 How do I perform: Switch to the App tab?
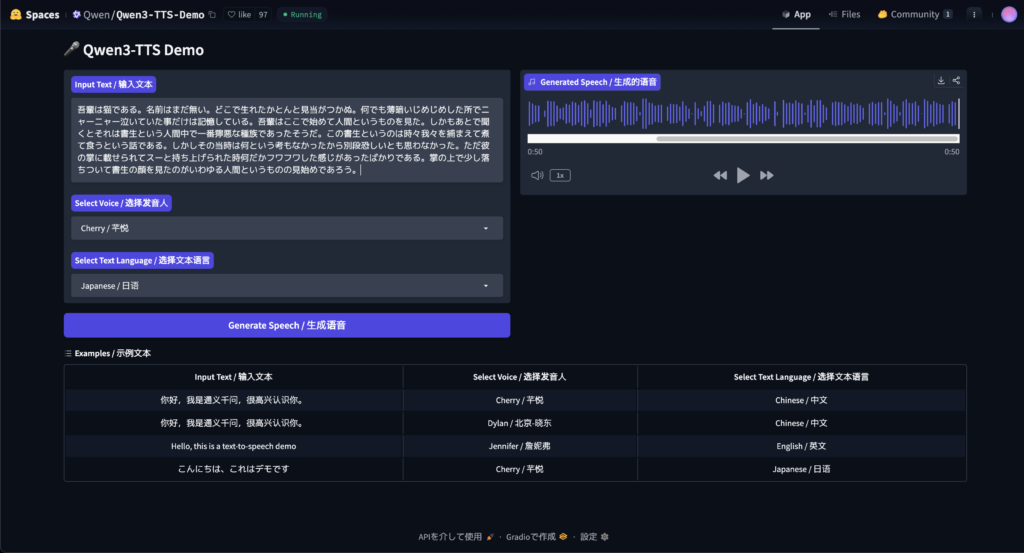point(796,14)
